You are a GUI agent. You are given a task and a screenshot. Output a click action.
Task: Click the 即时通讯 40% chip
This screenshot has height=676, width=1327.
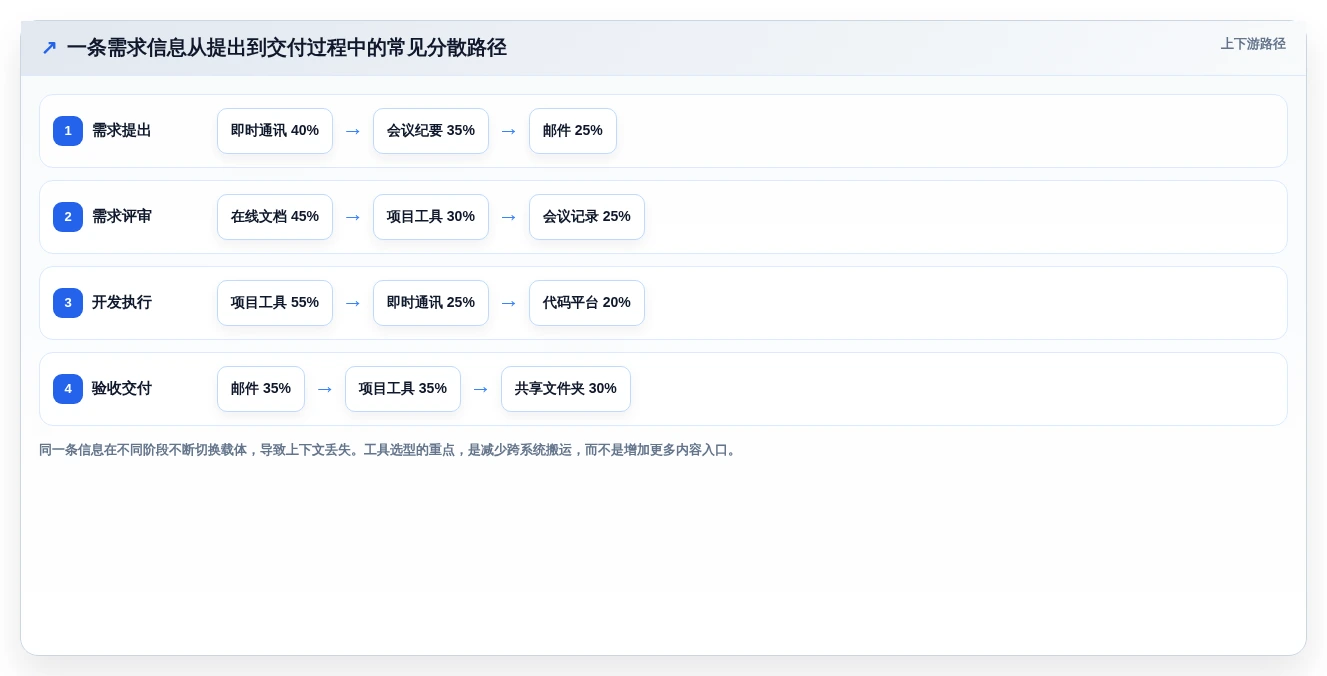275,131
